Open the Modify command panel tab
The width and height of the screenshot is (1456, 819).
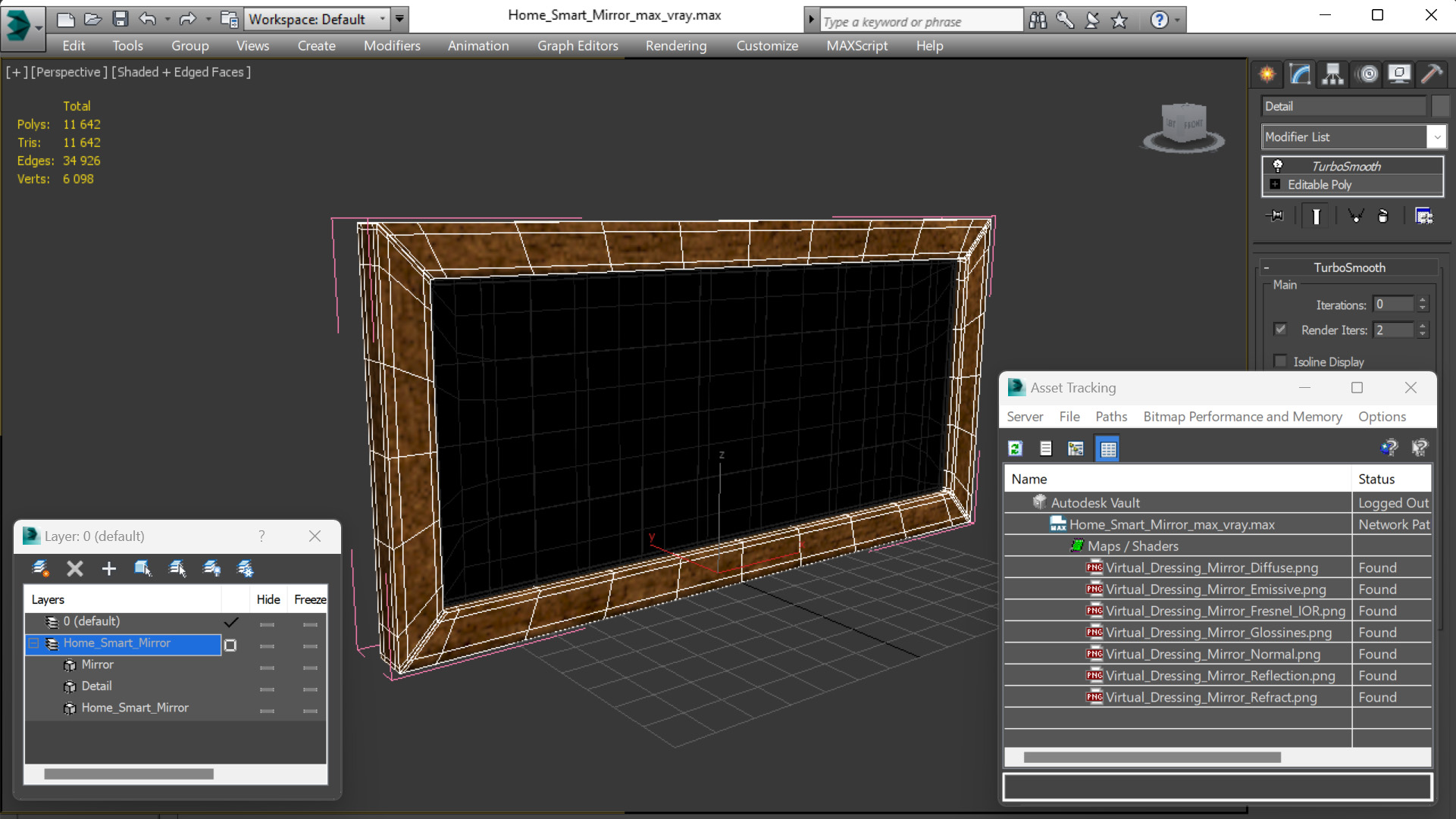[1301, 73]
